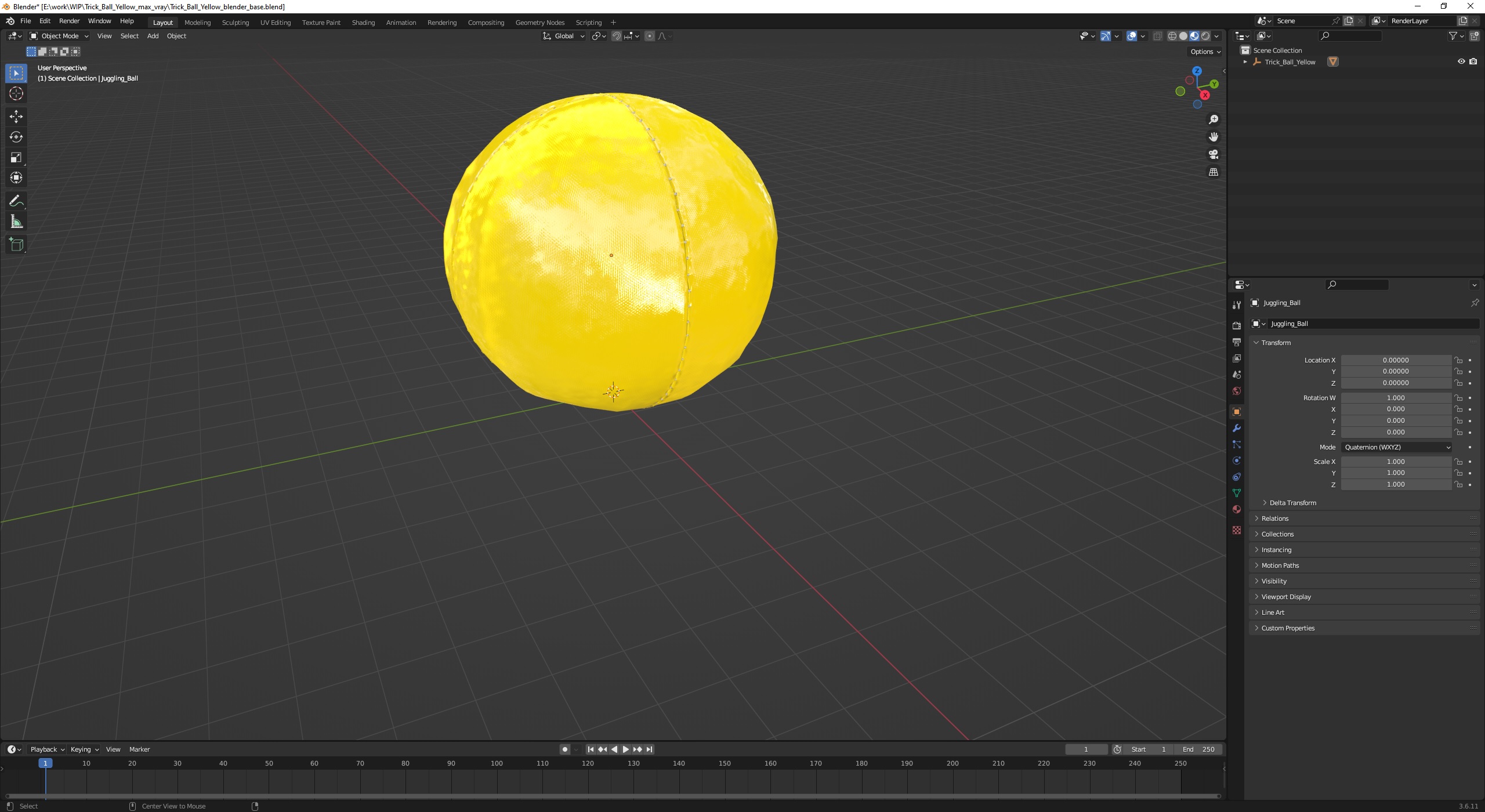
Task: Open the Render menu
Action: (69, 21)
